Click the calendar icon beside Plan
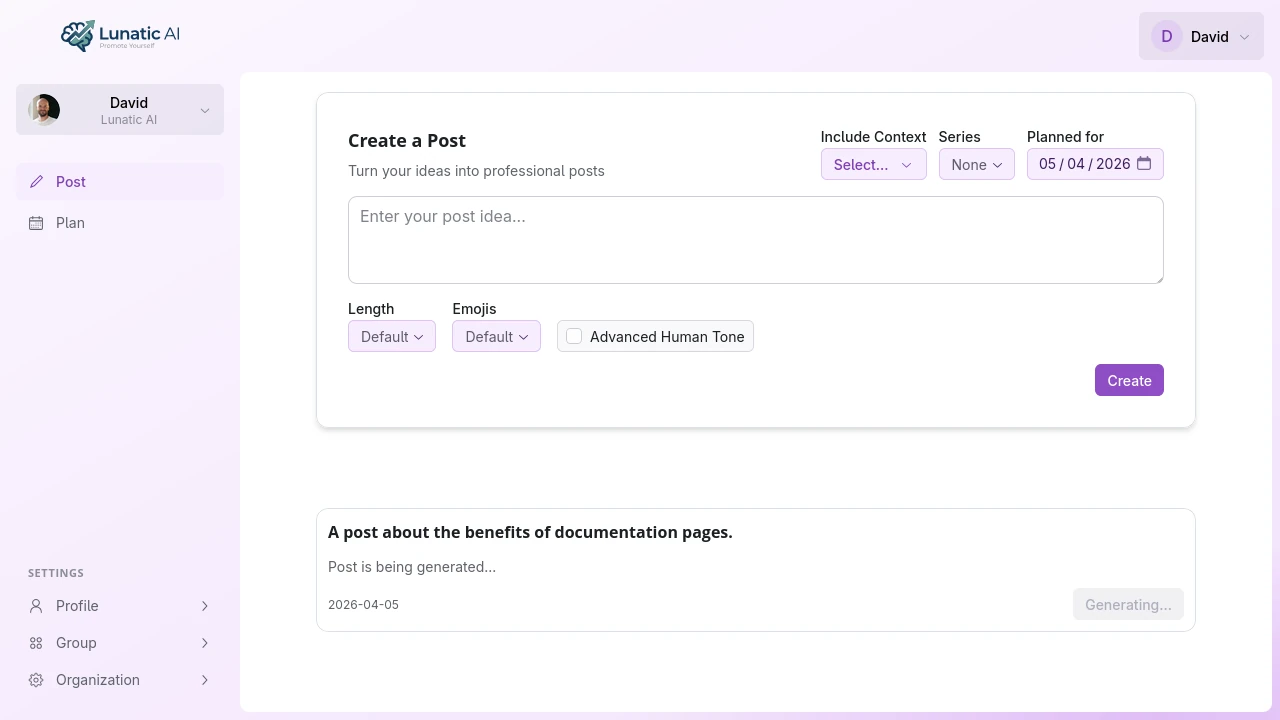The image size is (1280, 720). coord(36,222)
